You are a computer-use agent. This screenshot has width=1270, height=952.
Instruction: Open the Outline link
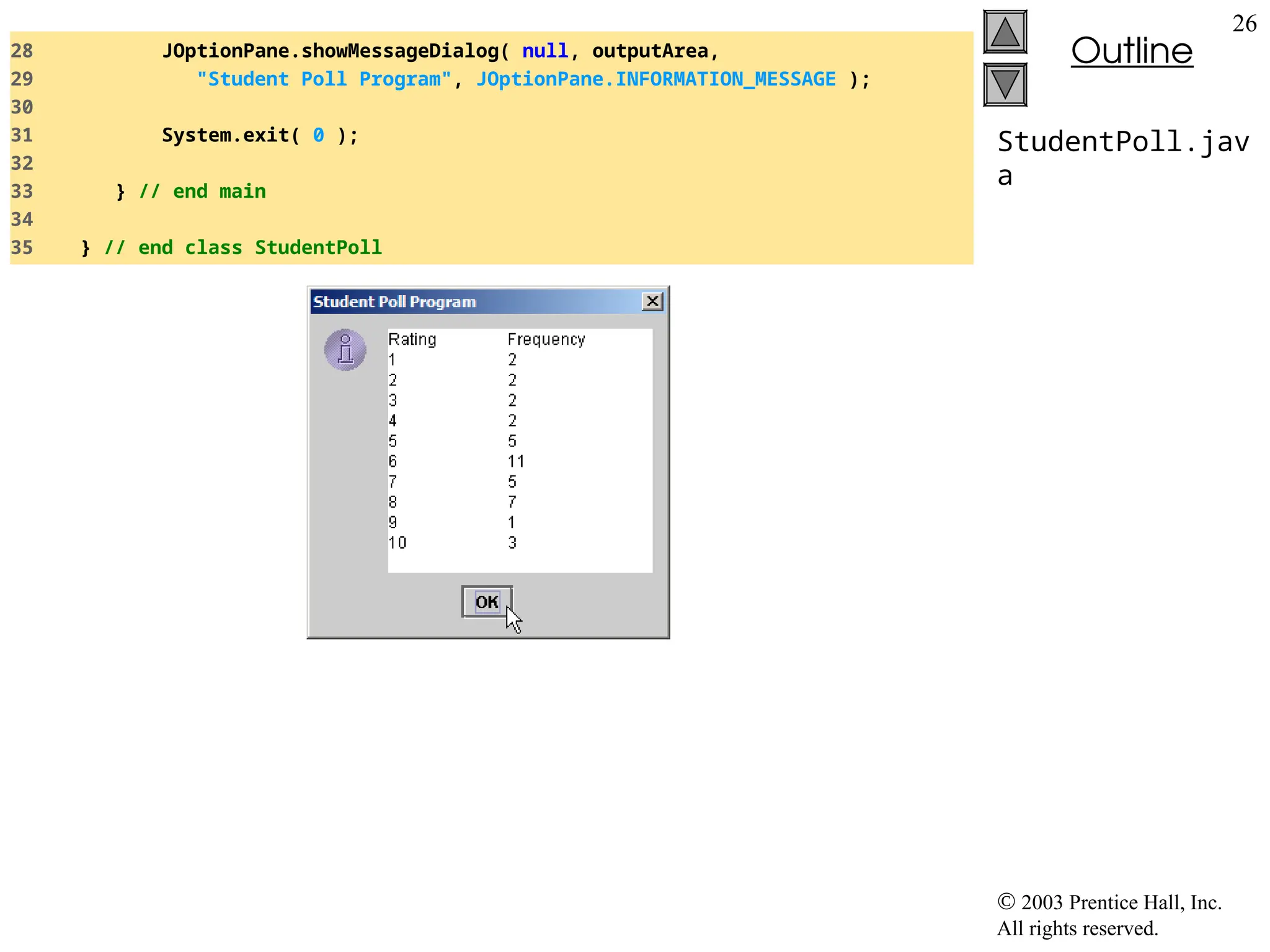1132,51
